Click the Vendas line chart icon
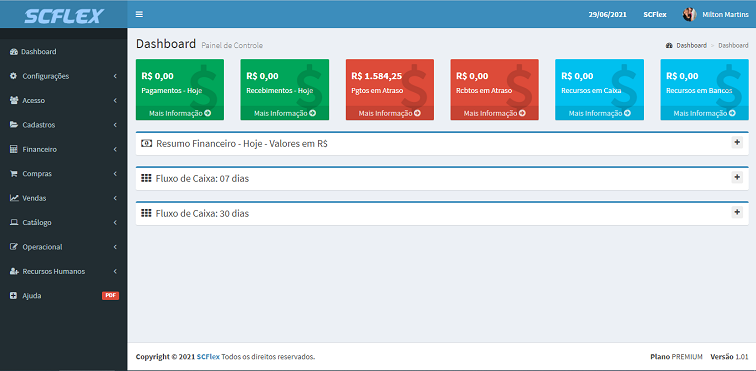The image size is (756, 371). (14, 198)
